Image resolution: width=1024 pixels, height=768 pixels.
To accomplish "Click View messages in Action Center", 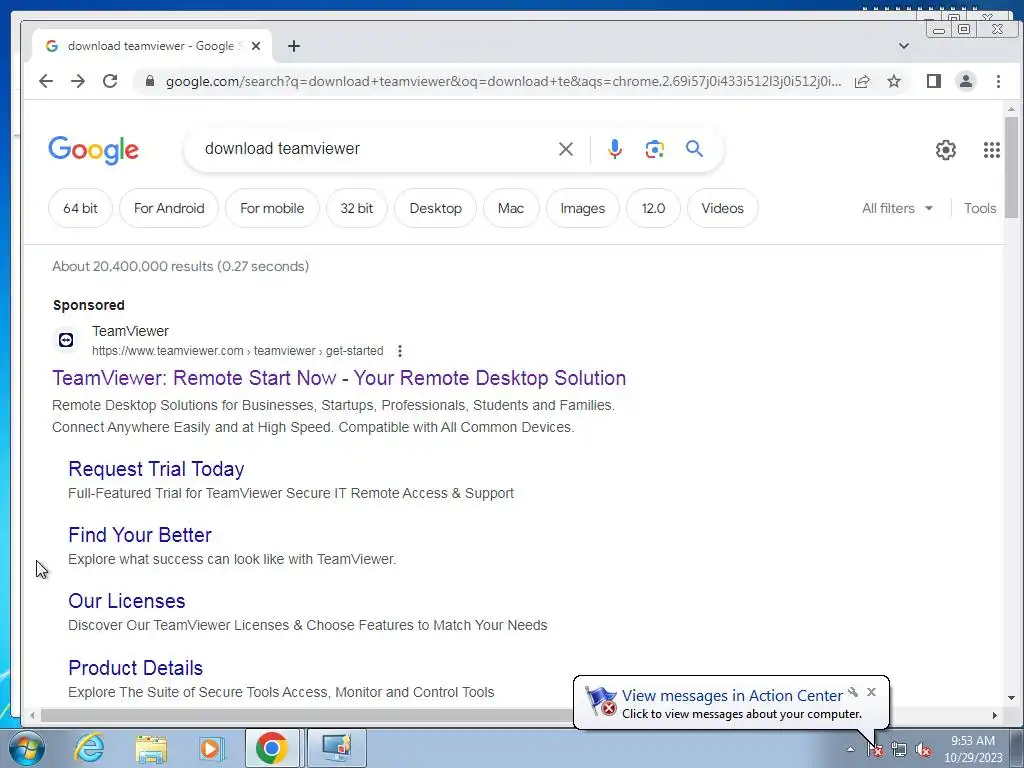I will [732, 696].
